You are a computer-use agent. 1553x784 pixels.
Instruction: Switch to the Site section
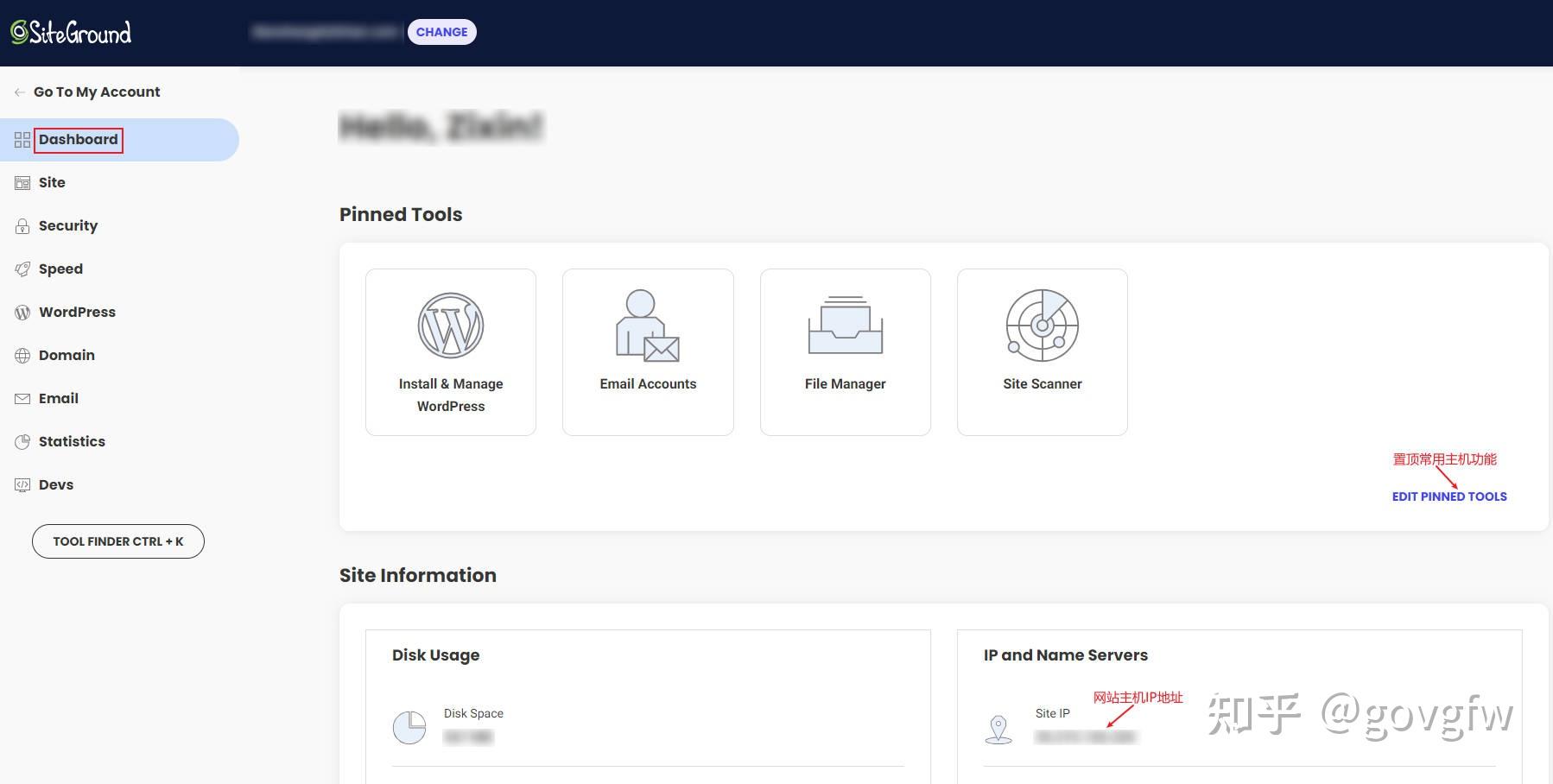point(51,182)
